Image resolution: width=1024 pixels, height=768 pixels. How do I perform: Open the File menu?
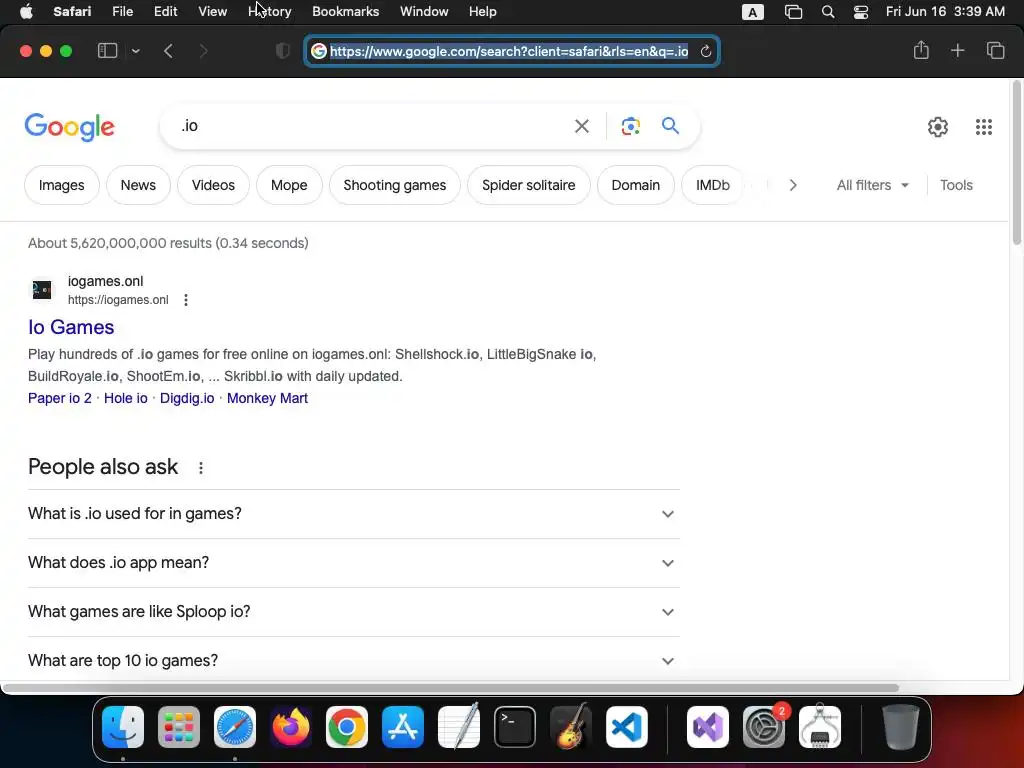[122, 12]
